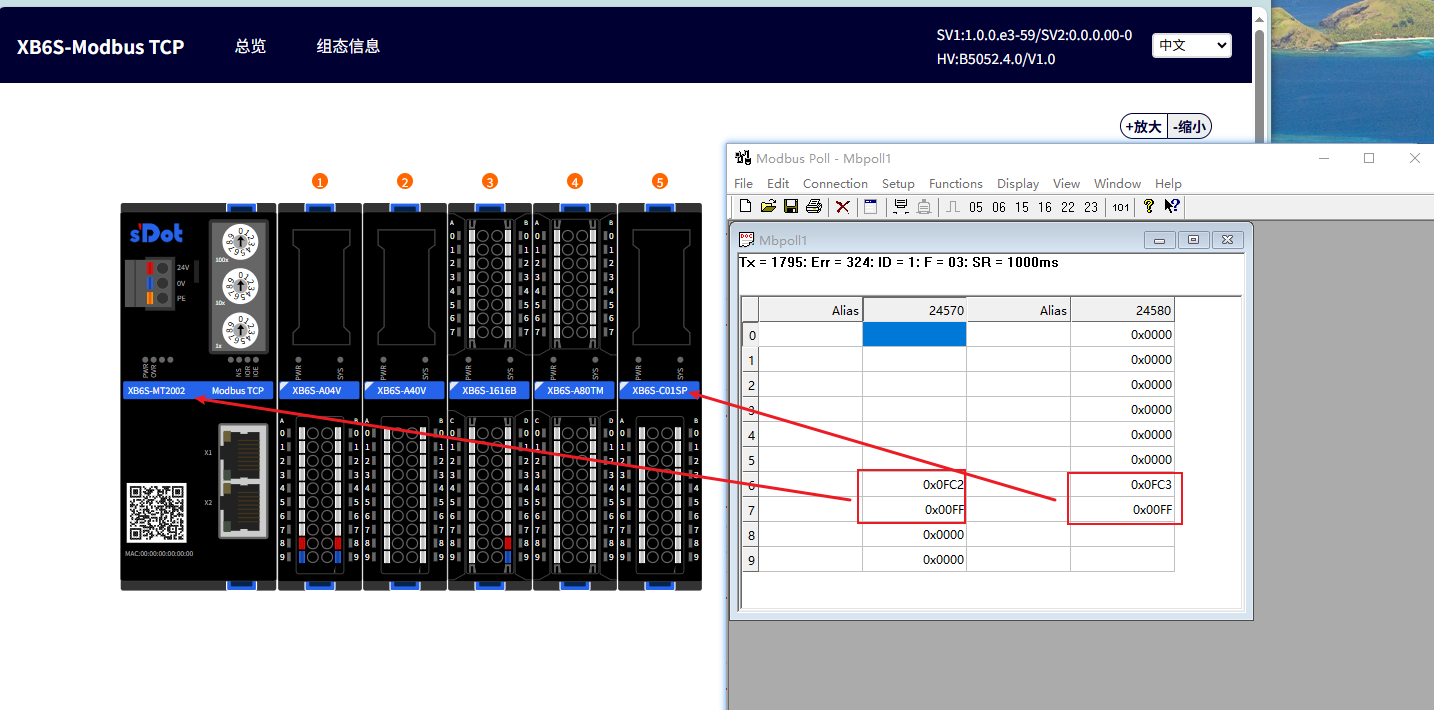Click the Print icon in Modbus Poll

click(814, 206)
